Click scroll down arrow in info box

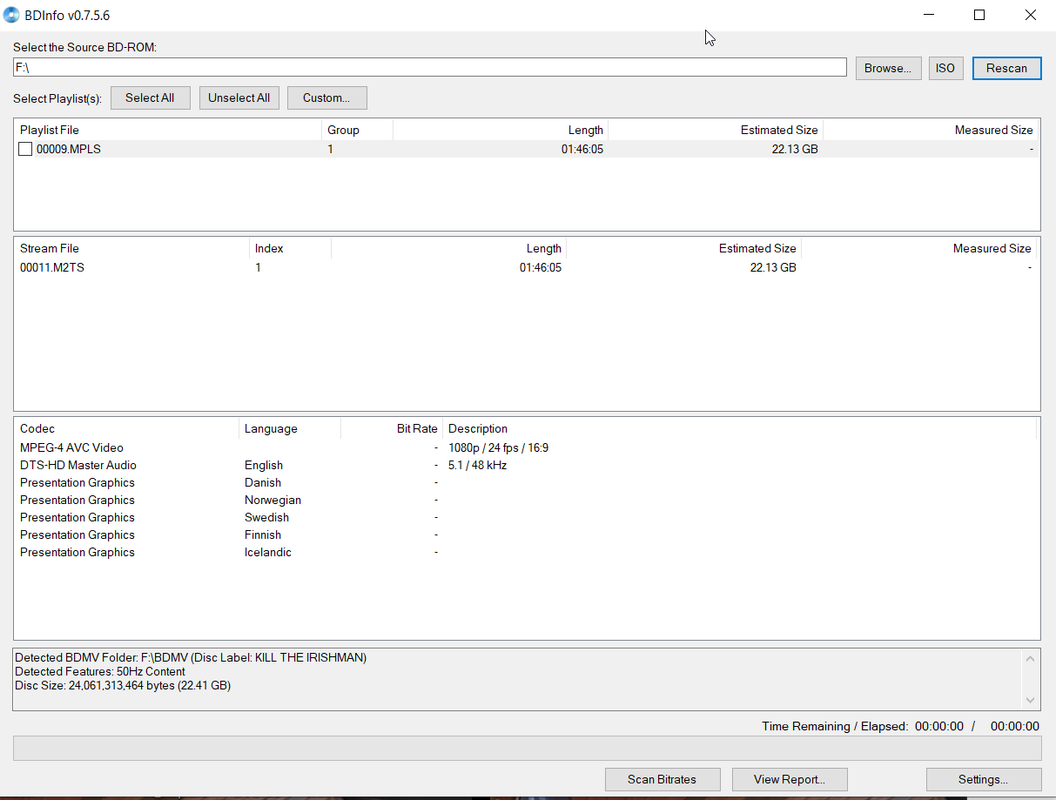1030,700
